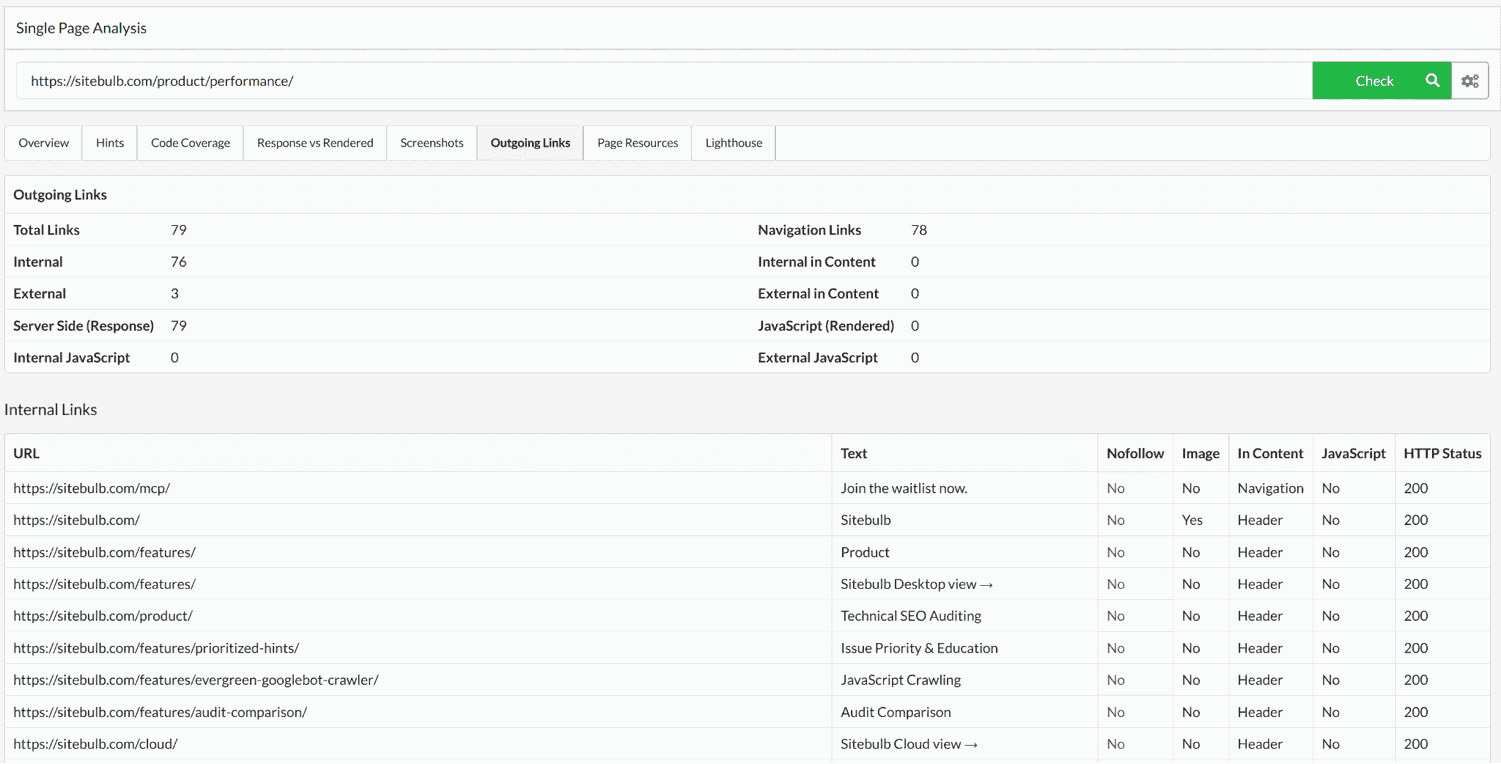Click the Single Page Analysis title
Screen dimensions: 1501x764
tap(81, 28)
